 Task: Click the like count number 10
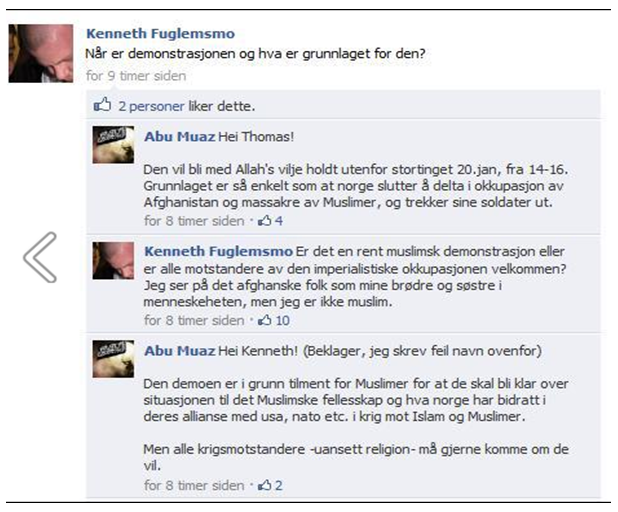click(283, 320)
